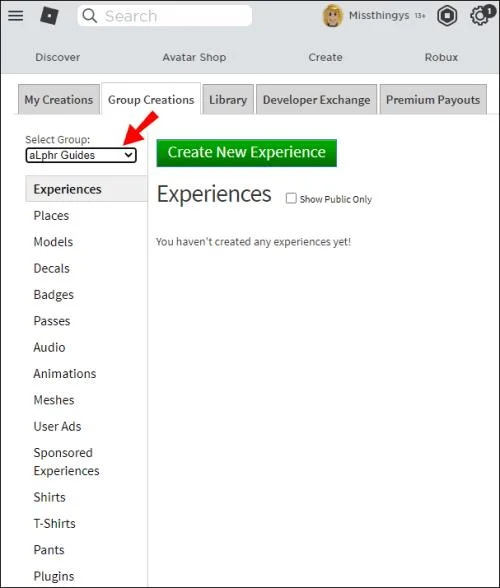Screen dimensions: 500x588
Task: Open the Premium Payouts tab
Action: (433, 100)
